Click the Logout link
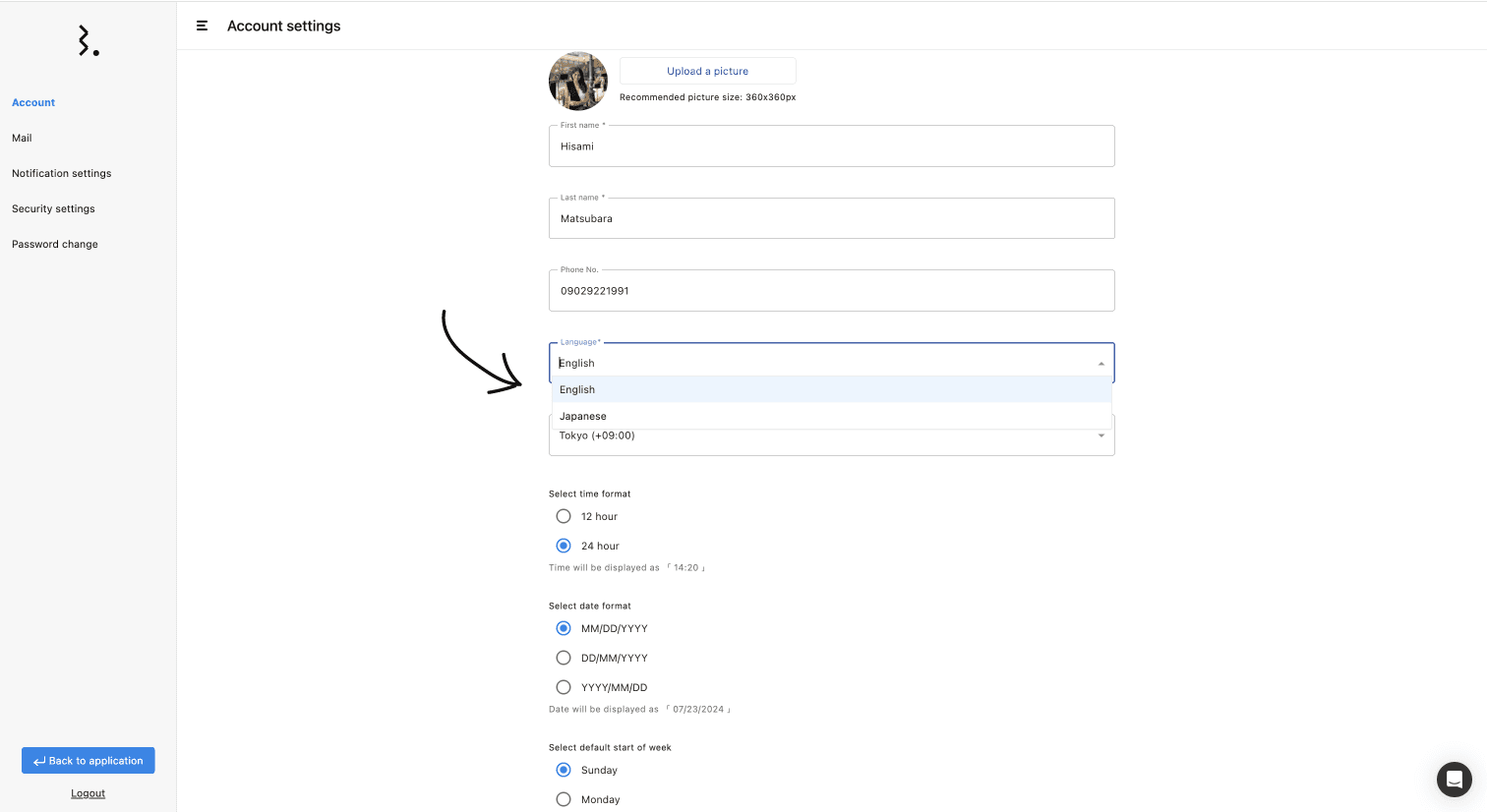The width and height of the screenshot is (1487, 812). coord(88,793)
